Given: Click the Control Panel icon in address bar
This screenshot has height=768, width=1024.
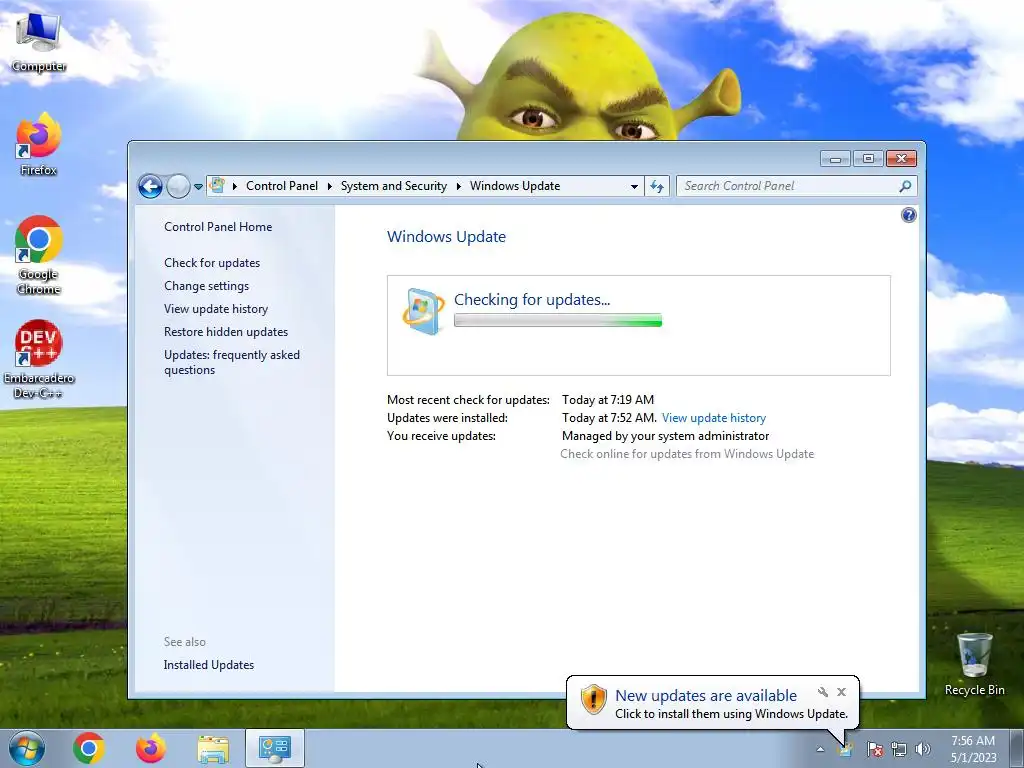Looking at the screenshot, I should pos(217,185).
